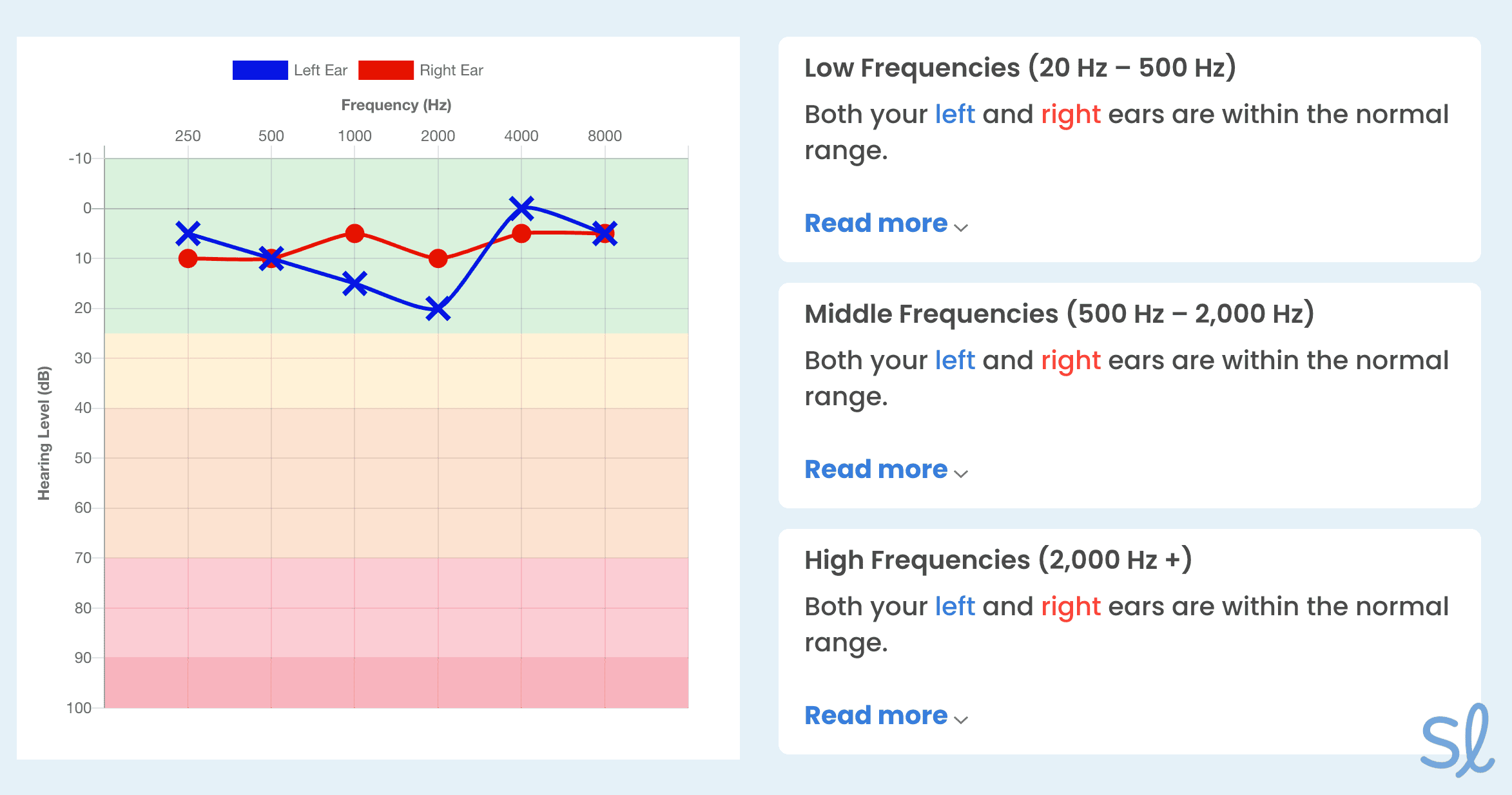The width and height of the screenshot is (1512, 795).
Task: Click the blue Left Ear color swatch
Action: coord(260,70)
